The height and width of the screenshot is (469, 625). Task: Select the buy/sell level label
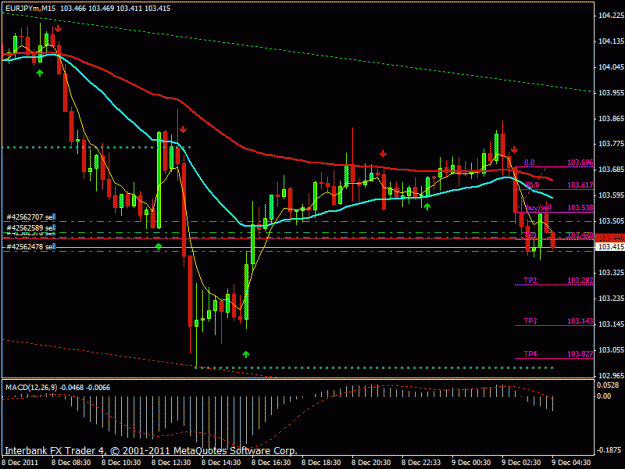point(539,208)
